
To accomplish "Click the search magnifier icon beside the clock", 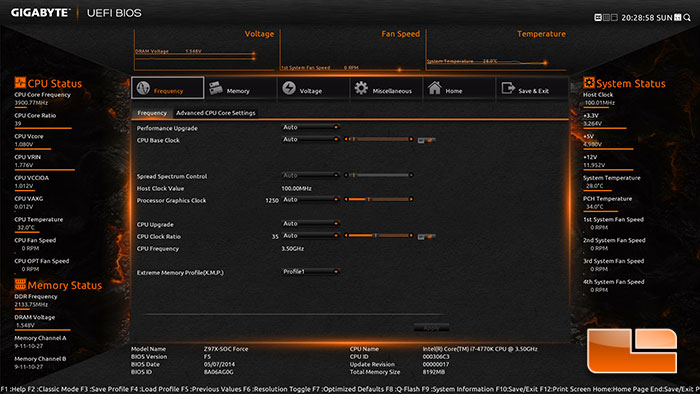I will click(687, 17).
